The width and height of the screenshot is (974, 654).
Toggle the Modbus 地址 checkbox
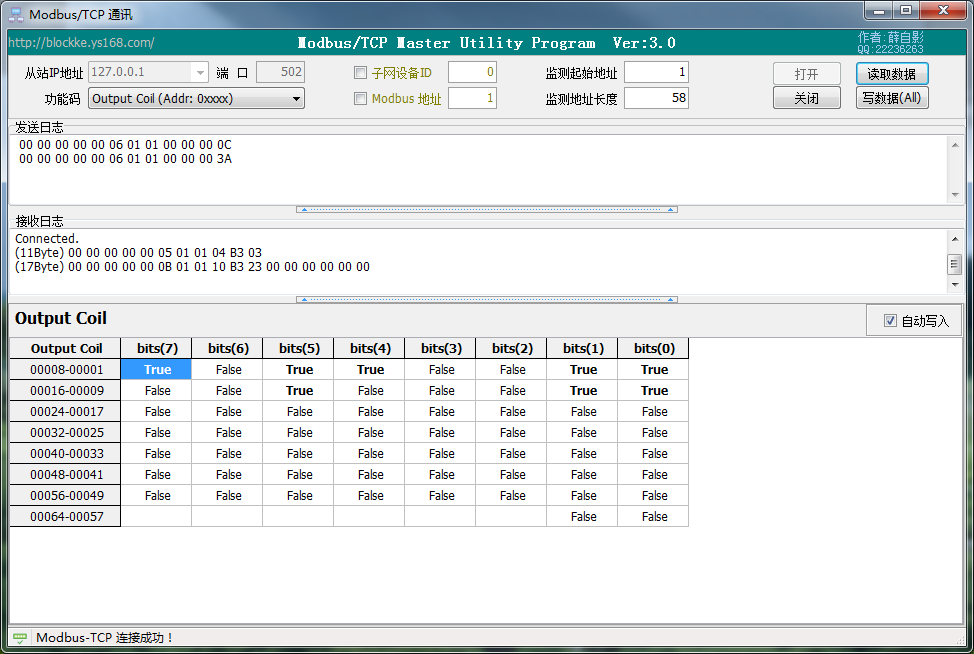[361, 99]
